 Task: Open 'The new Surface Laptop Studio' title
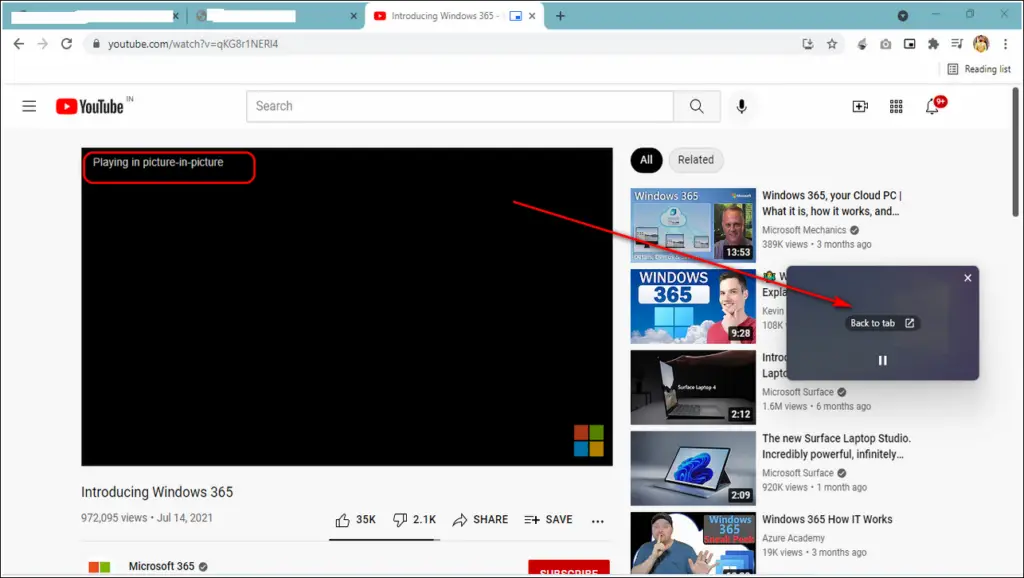836,446
